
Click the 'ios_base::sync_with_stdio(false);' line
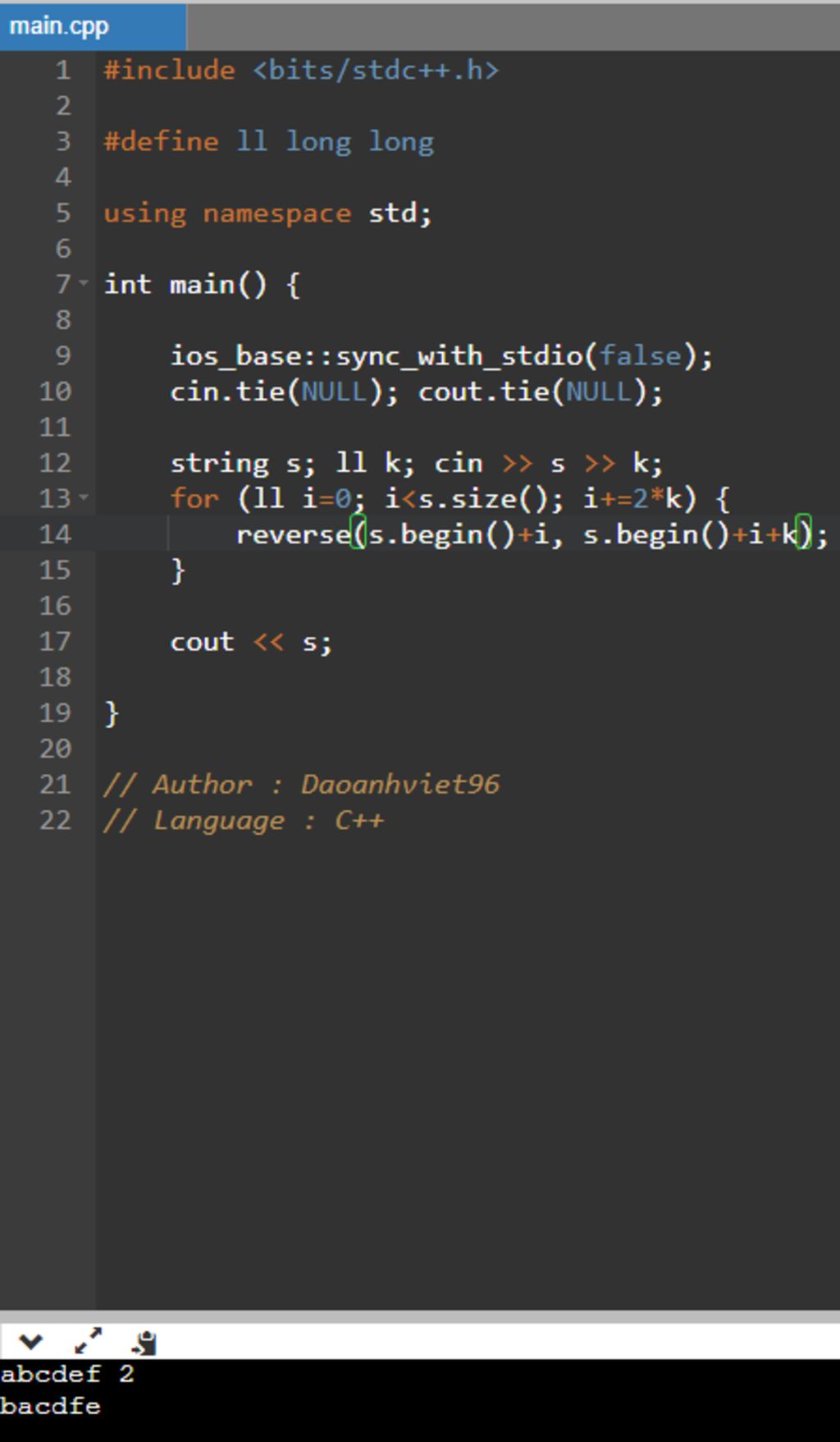point(441,356)
